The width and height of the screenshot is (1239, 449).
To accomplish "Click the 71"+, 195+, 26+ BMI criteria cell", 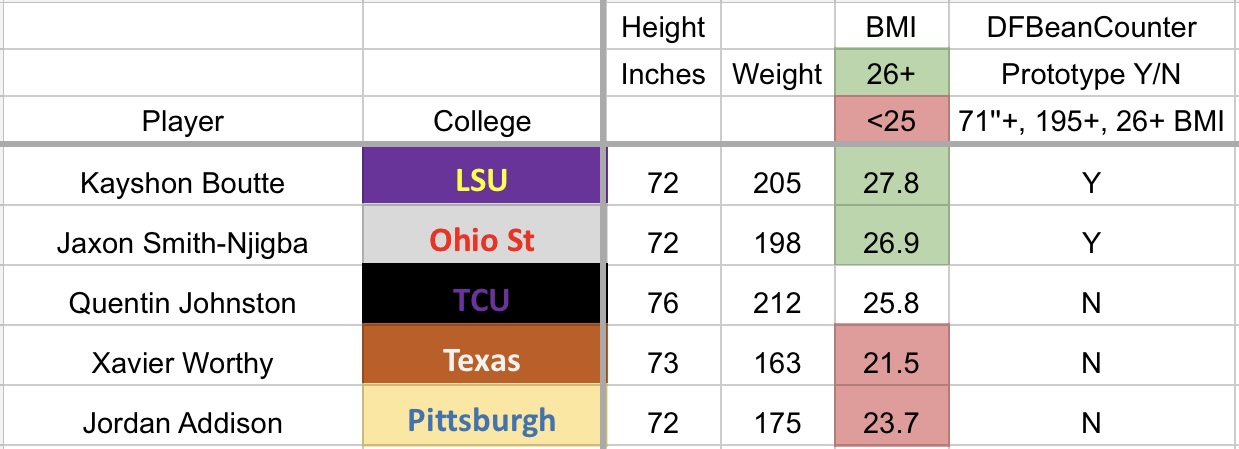I will coord(1093,122).
